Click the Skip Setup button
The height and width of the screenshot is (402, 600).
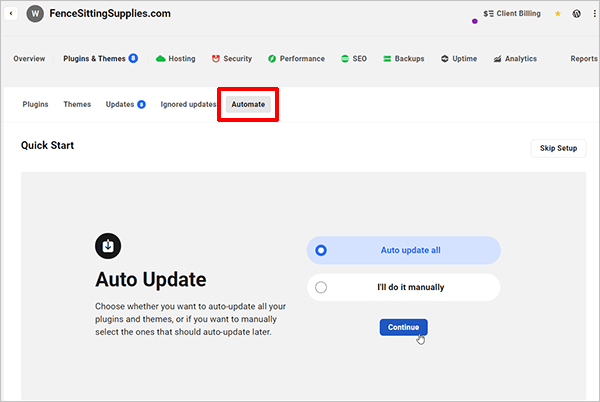pyautogui.click(x=558, y=148)
